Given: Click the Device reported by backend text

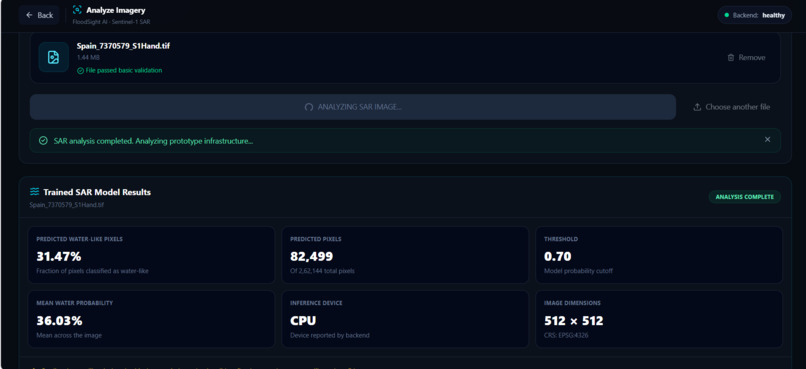Looking at the screenshot, I should coord(329,336).
